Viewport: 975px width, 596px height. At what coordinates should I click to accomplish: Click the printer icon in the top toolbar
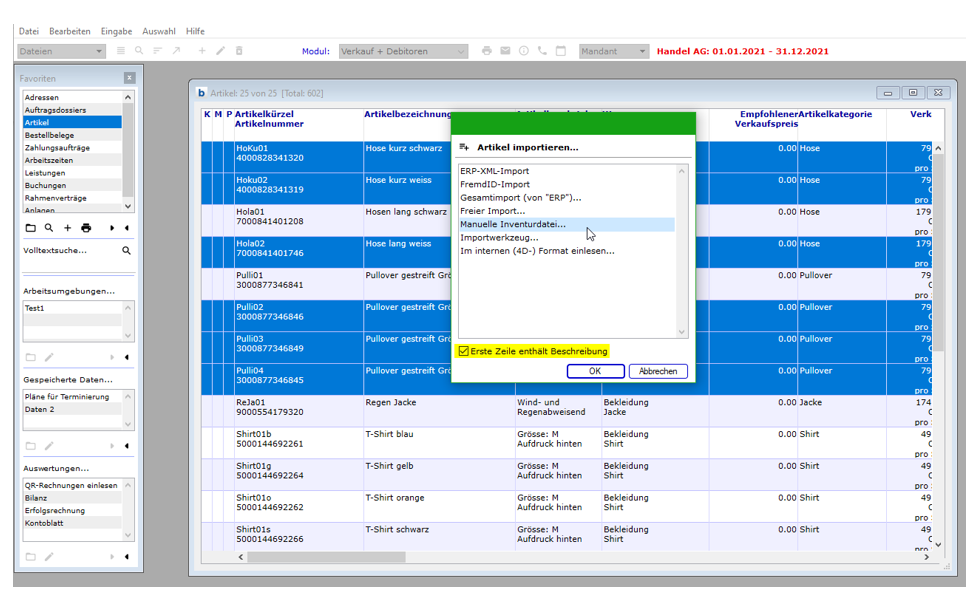(x=487, y=51)
